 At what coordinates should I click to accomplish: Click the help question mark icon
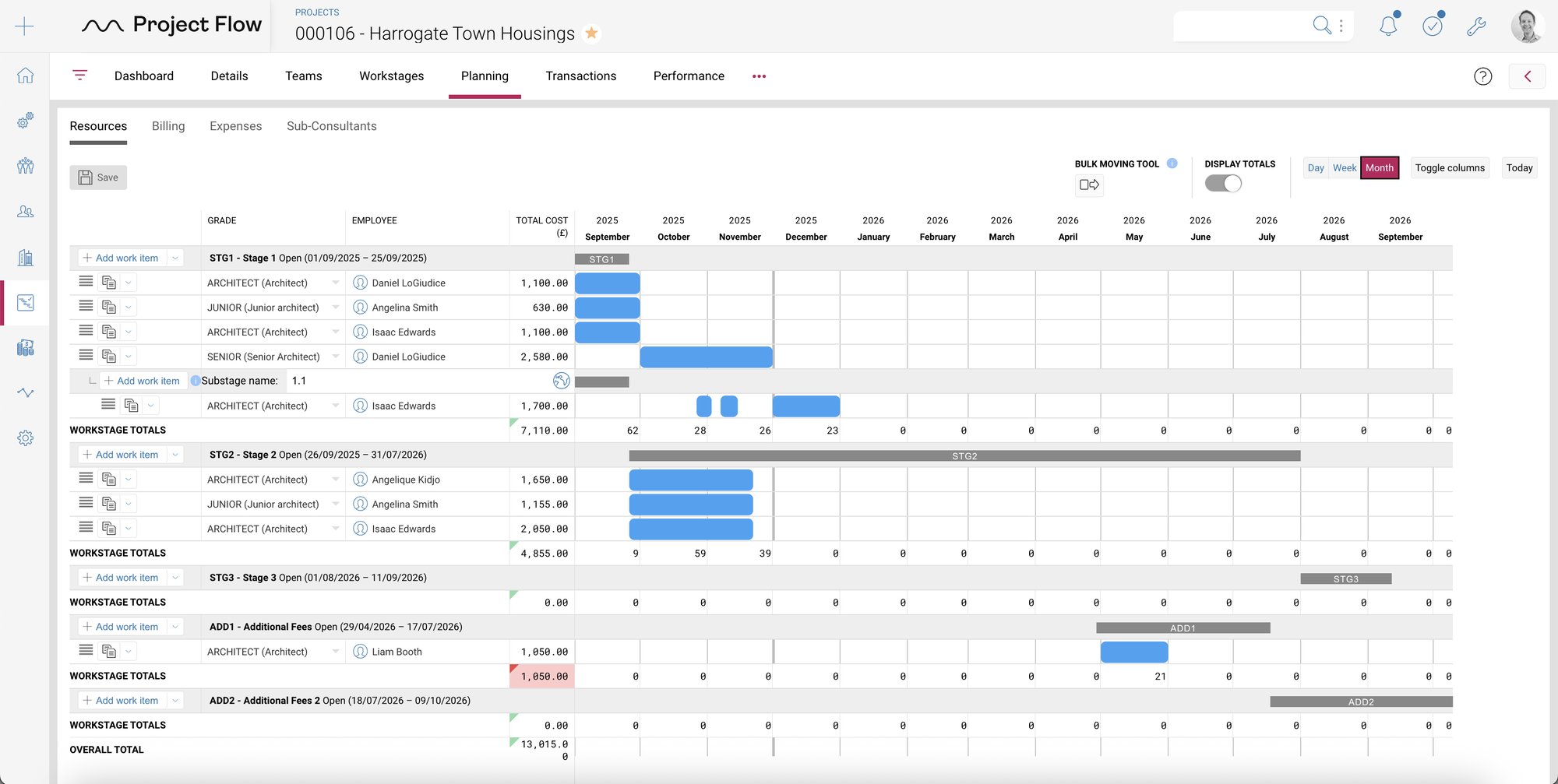coord(1482,76)
